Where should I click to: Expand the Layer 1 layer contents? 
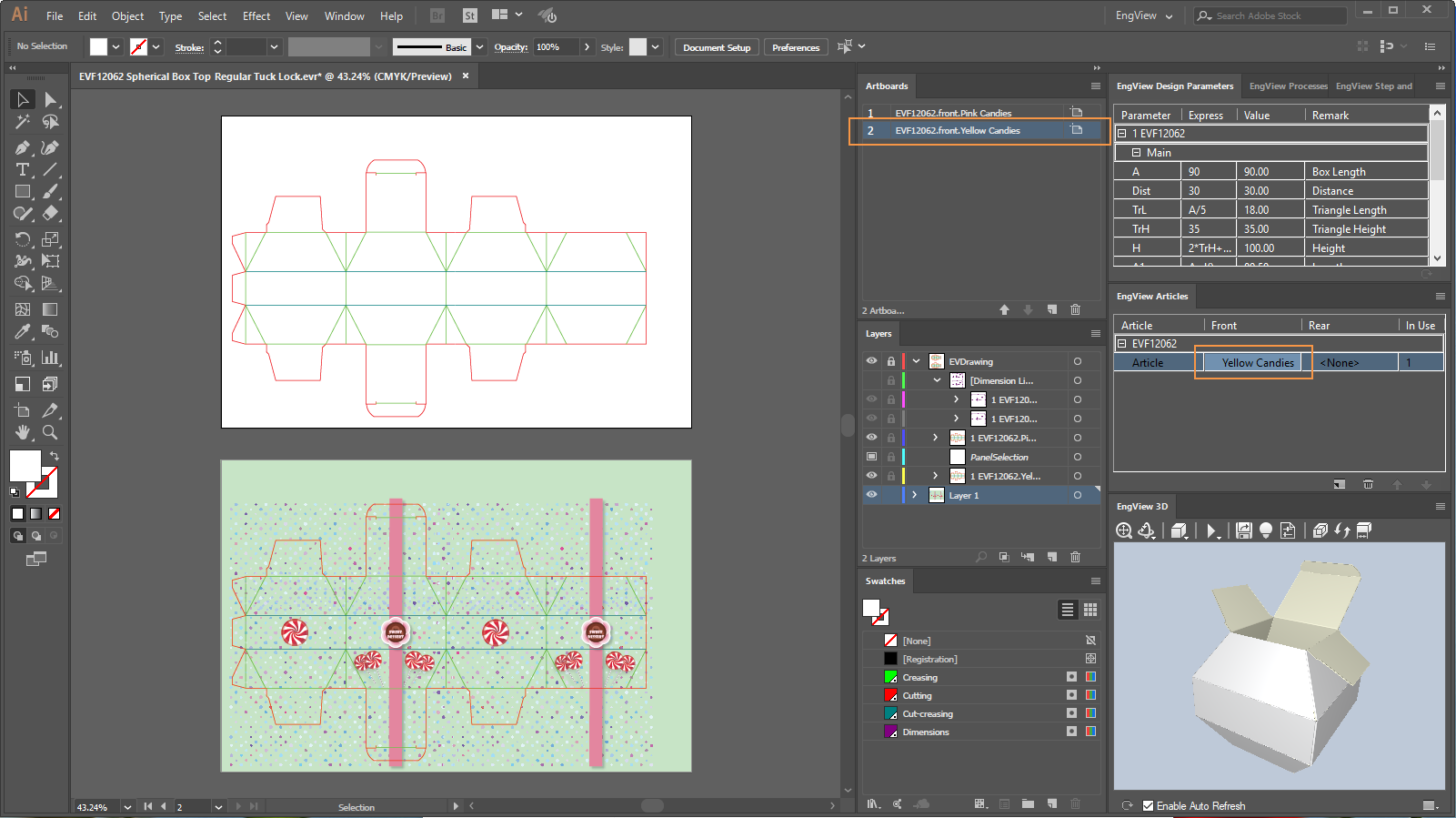coord(914,495)
